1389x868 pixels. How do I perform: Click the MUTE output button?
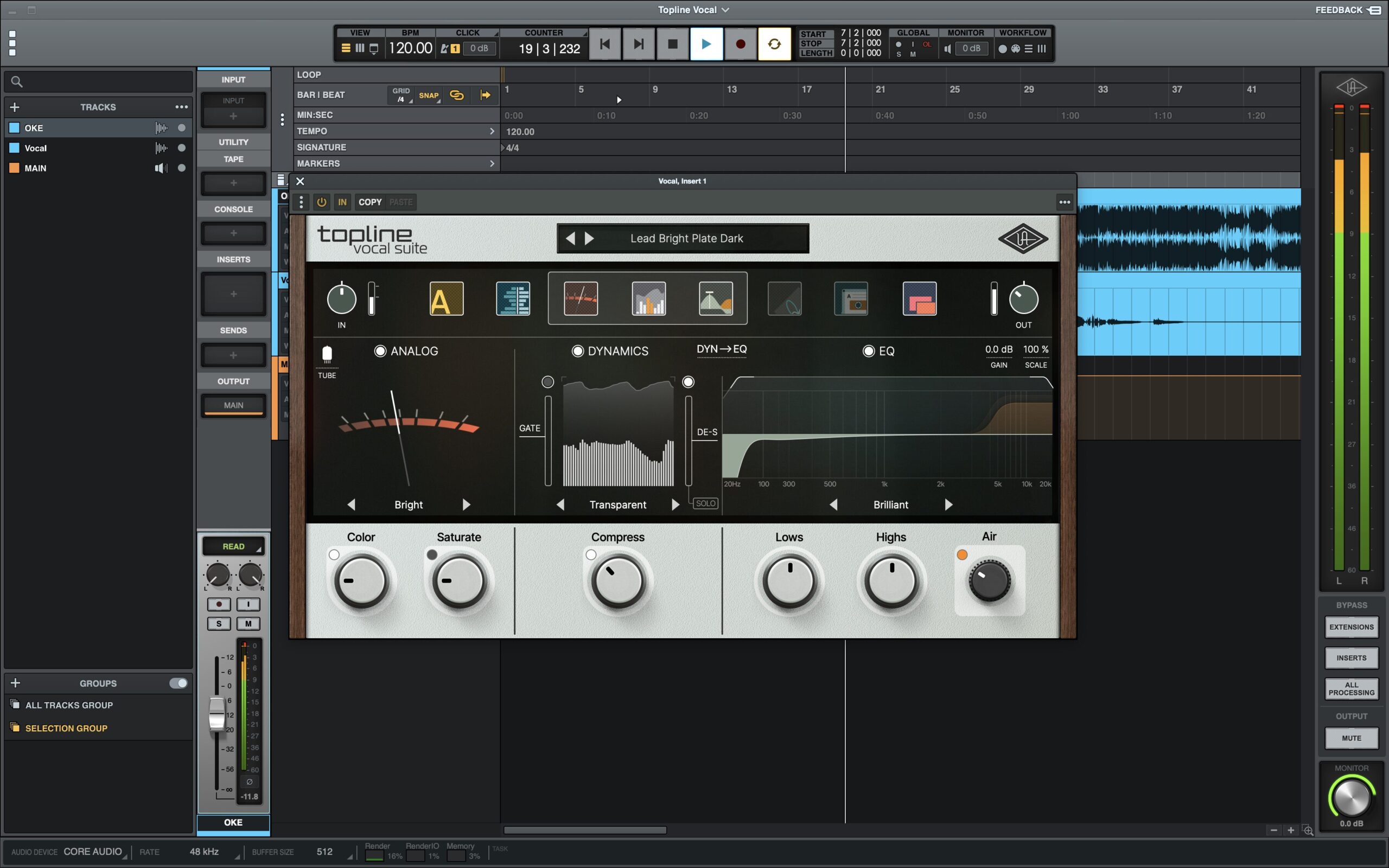point(1351,738)
